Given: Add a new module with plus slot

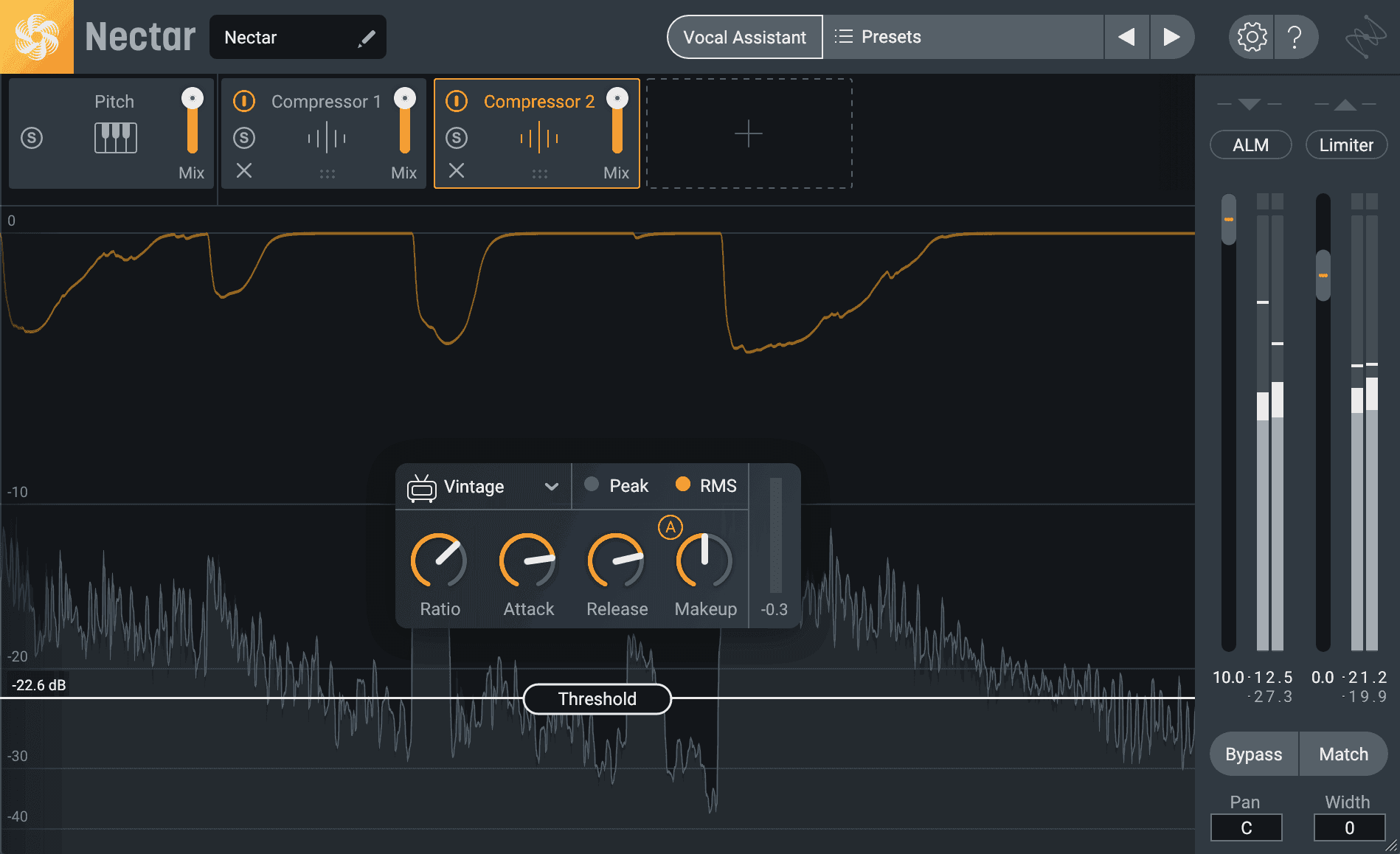Looking at the screenshot, I should coord(749,133).
